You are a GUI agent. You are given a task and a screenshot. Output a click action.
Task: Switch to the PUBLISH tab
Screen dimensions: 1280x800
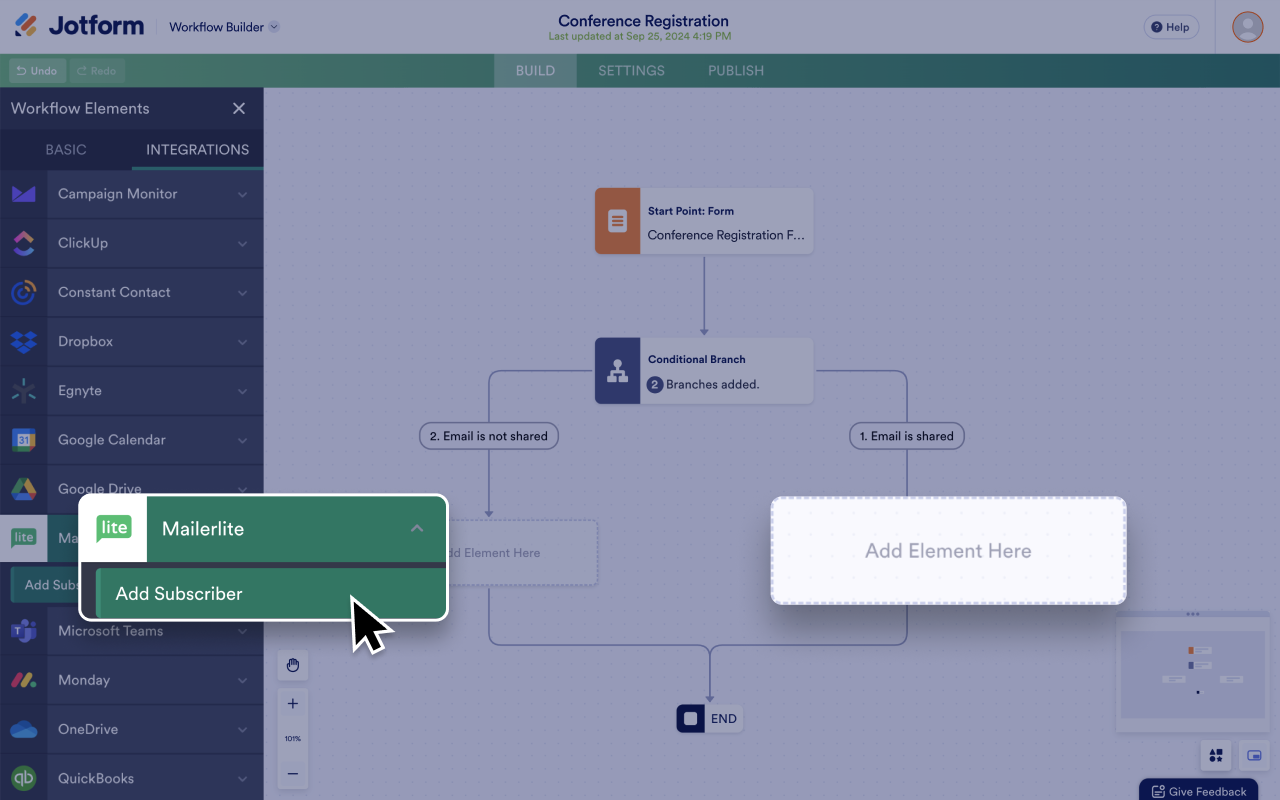coord(736,71)
